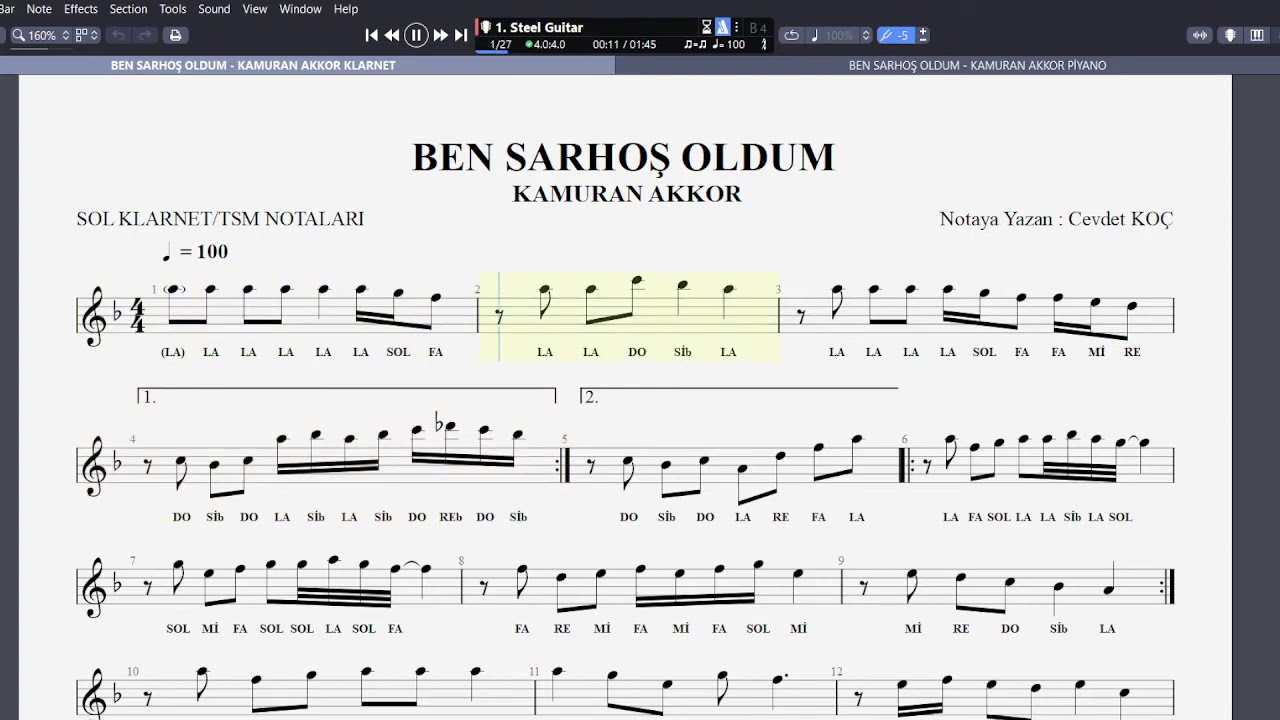Screen dimensions: 1280x720
Task: Open the Section menu
Action: (x=128, y=9)
